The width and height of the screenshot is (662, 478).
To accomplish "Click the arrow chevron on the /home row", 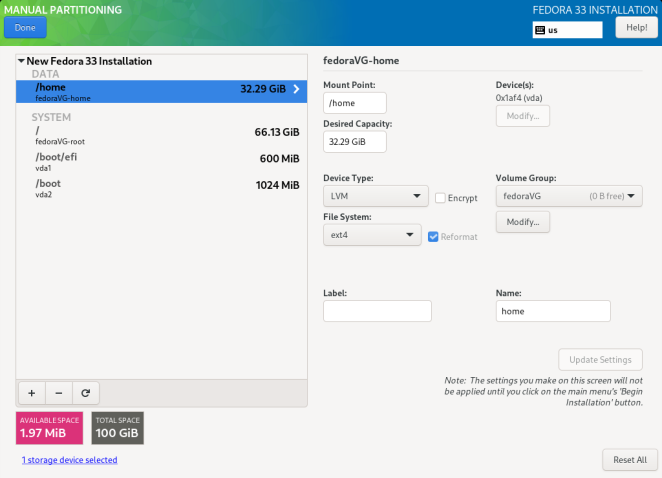I will [296, 89].
